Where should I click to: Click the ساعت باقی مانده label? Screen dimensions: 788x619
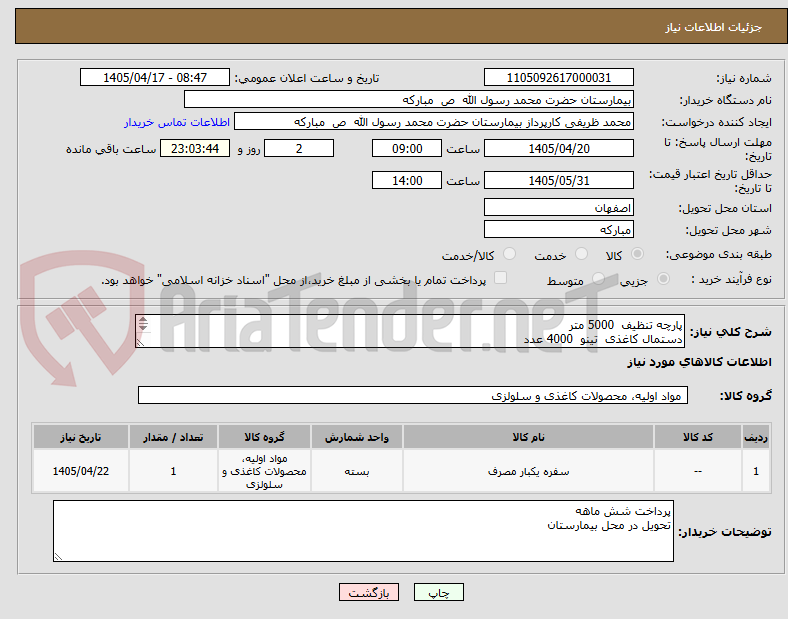[x=111, y=149]
